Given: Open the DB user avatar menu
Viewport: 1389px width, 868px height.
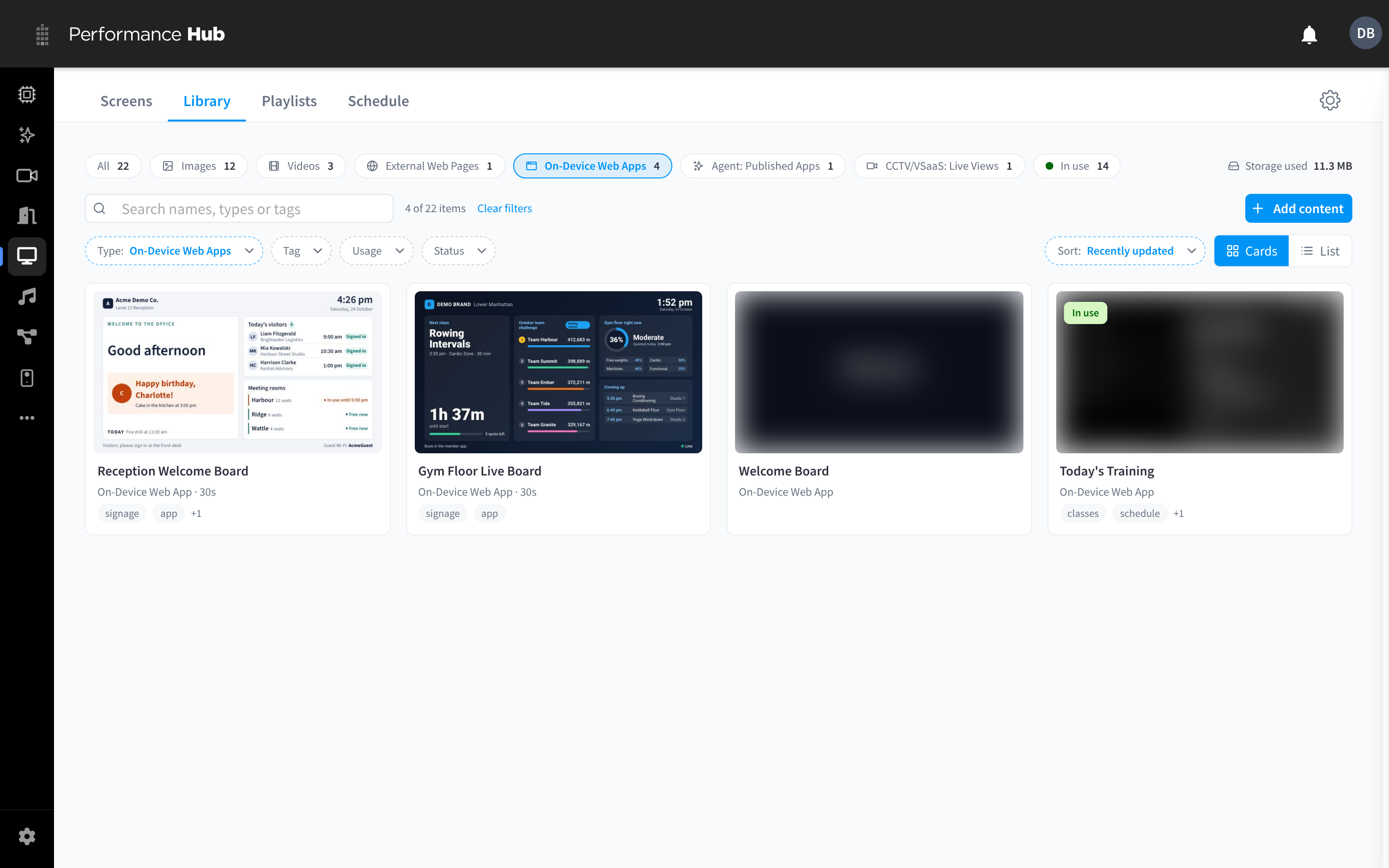Looking at the screenshot, I should [x=1365, y=33].
